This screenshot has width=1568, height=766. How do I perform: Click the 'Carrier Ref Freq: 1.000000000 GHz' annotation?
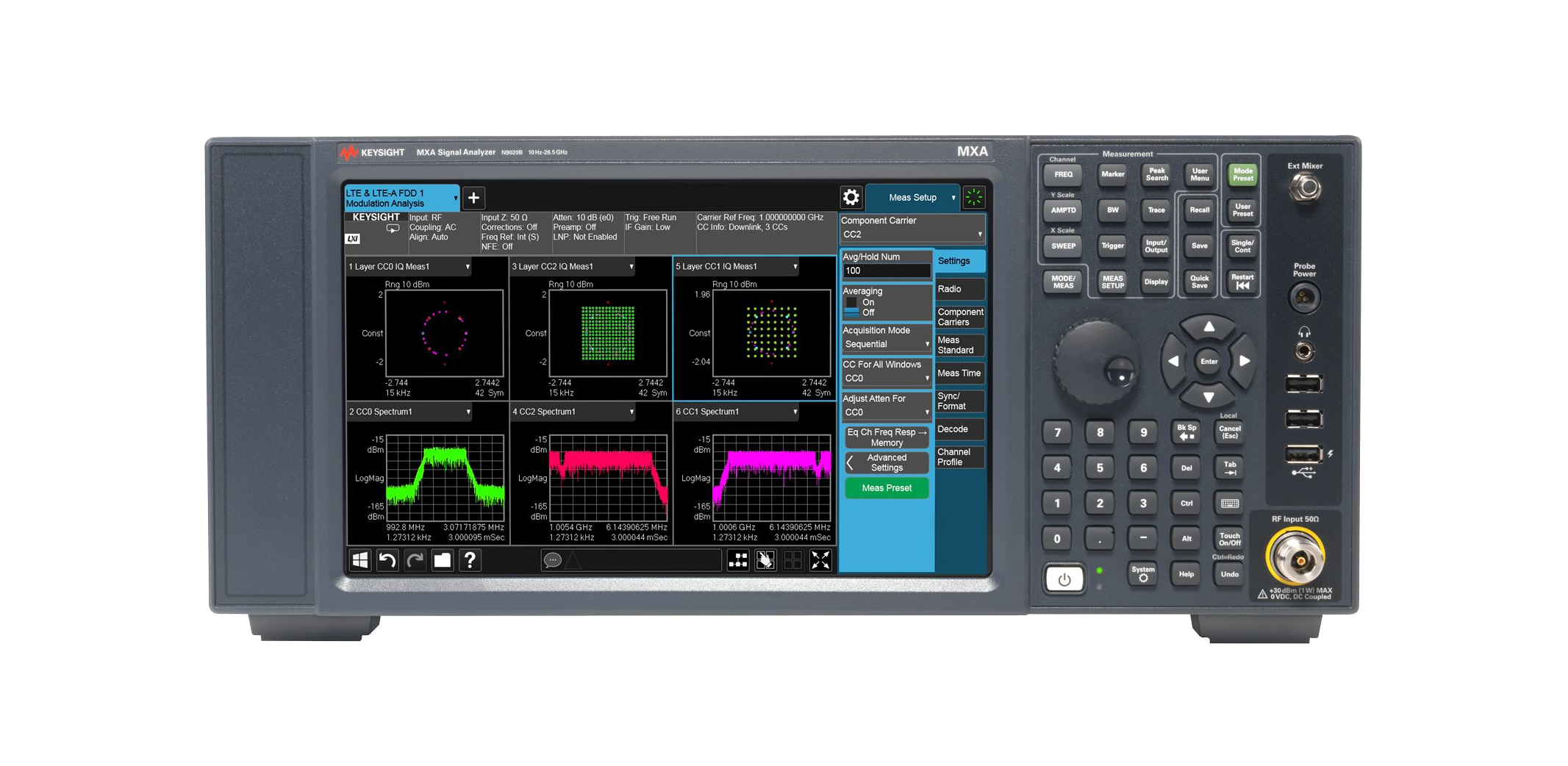coord(760,218)
